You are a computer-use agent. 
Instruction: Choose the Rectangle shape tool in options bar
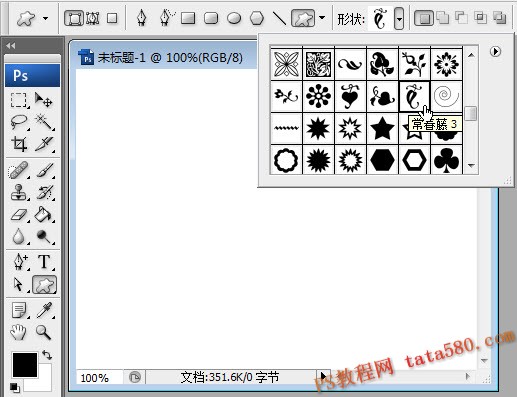[x=188, y=18]
